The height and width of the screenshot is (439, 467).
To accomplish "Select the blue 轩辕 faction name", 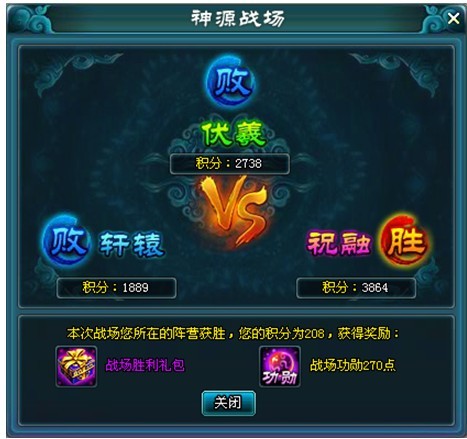I will pos(131,245).
